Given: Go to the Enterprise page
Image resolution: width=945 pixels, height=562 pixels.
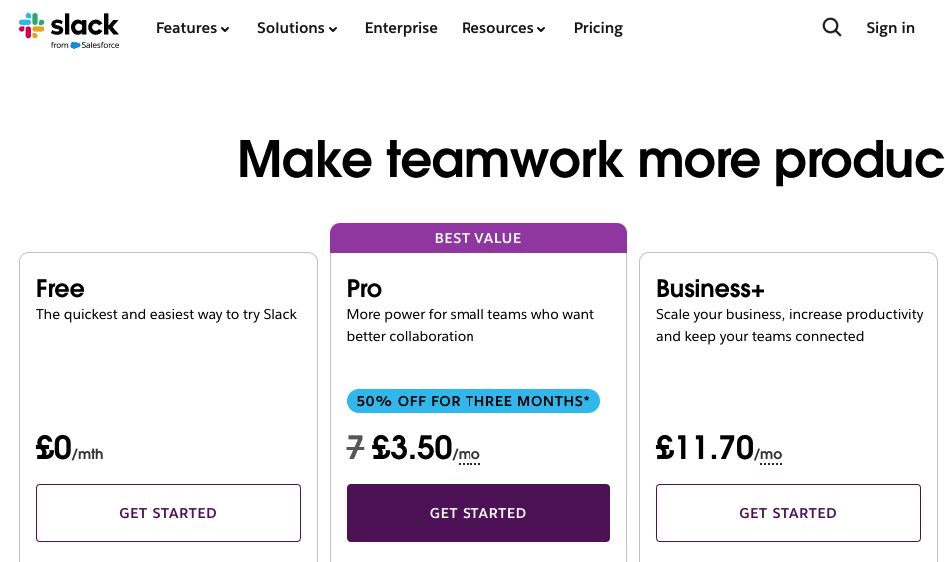Looking at the screenshot, I should click(x=401, y=28).
